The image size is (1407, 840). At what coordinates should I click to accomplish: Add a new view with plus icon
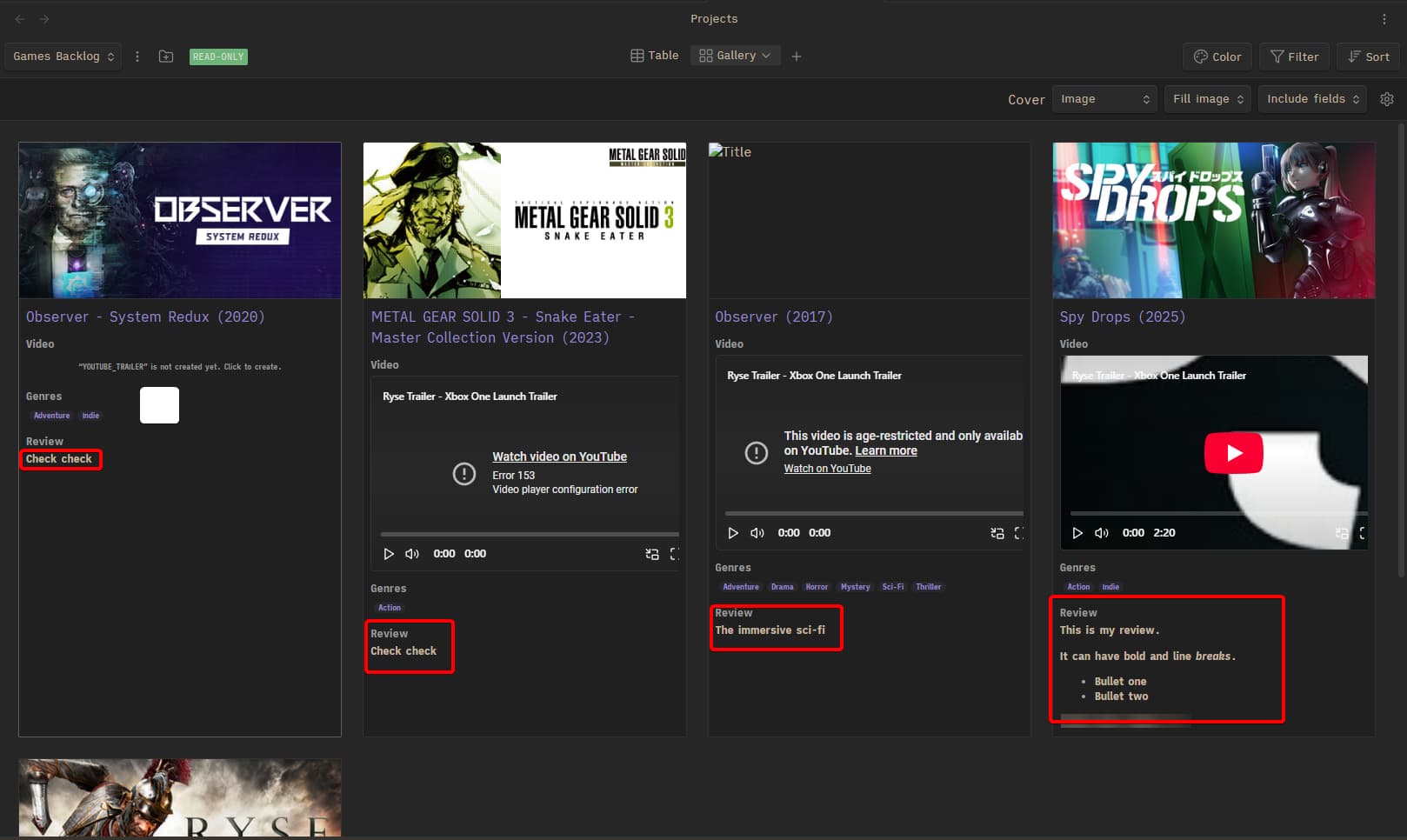pyautogui.click(x=797, y=57)
